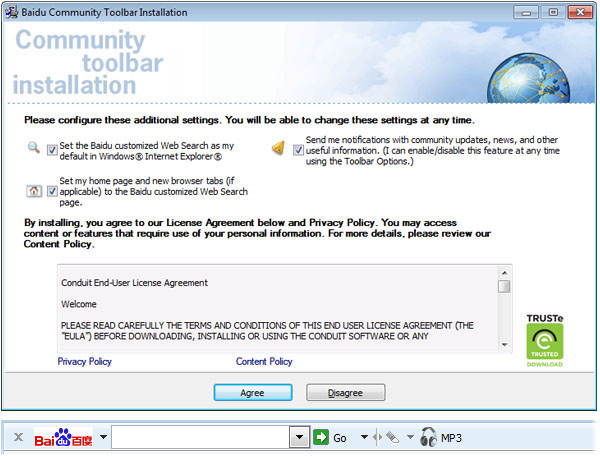Click the license scroll down arrow

[504, 345]
